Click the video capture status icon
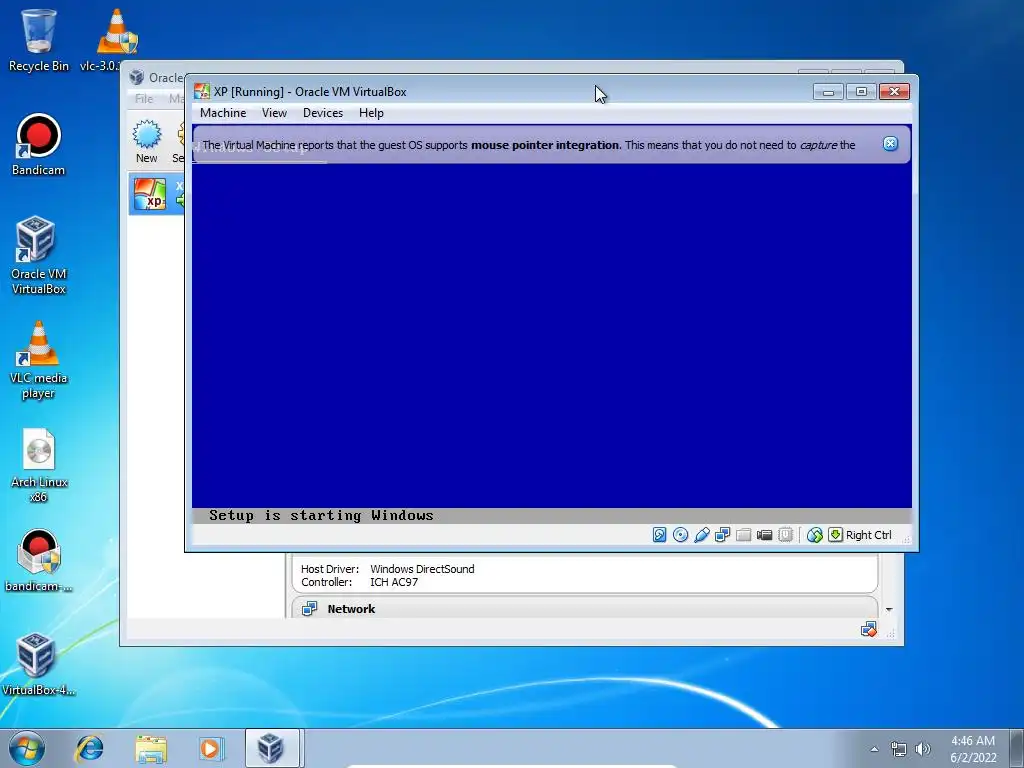Viewport: 1024px width, 768px height. [764, 535]
